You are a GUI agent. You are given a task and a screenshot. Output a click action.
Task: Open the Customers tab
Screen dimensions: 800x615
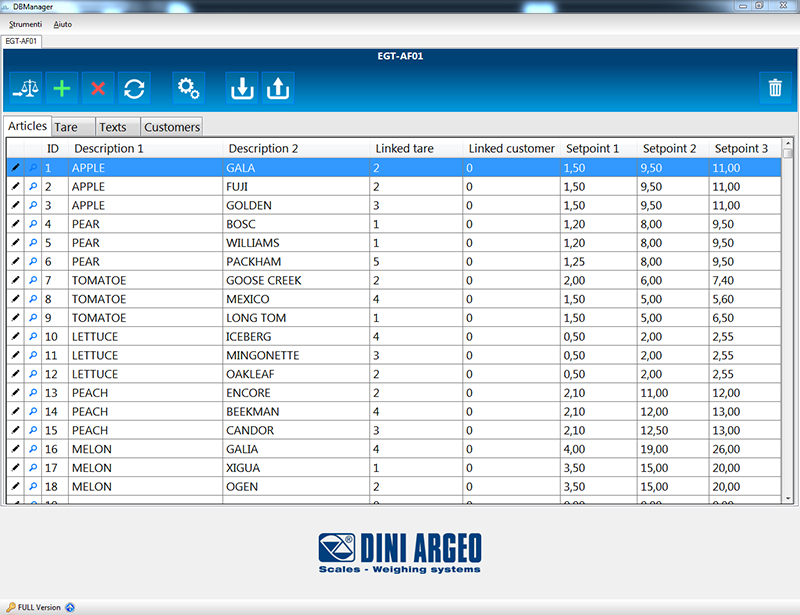coord(172,127)
